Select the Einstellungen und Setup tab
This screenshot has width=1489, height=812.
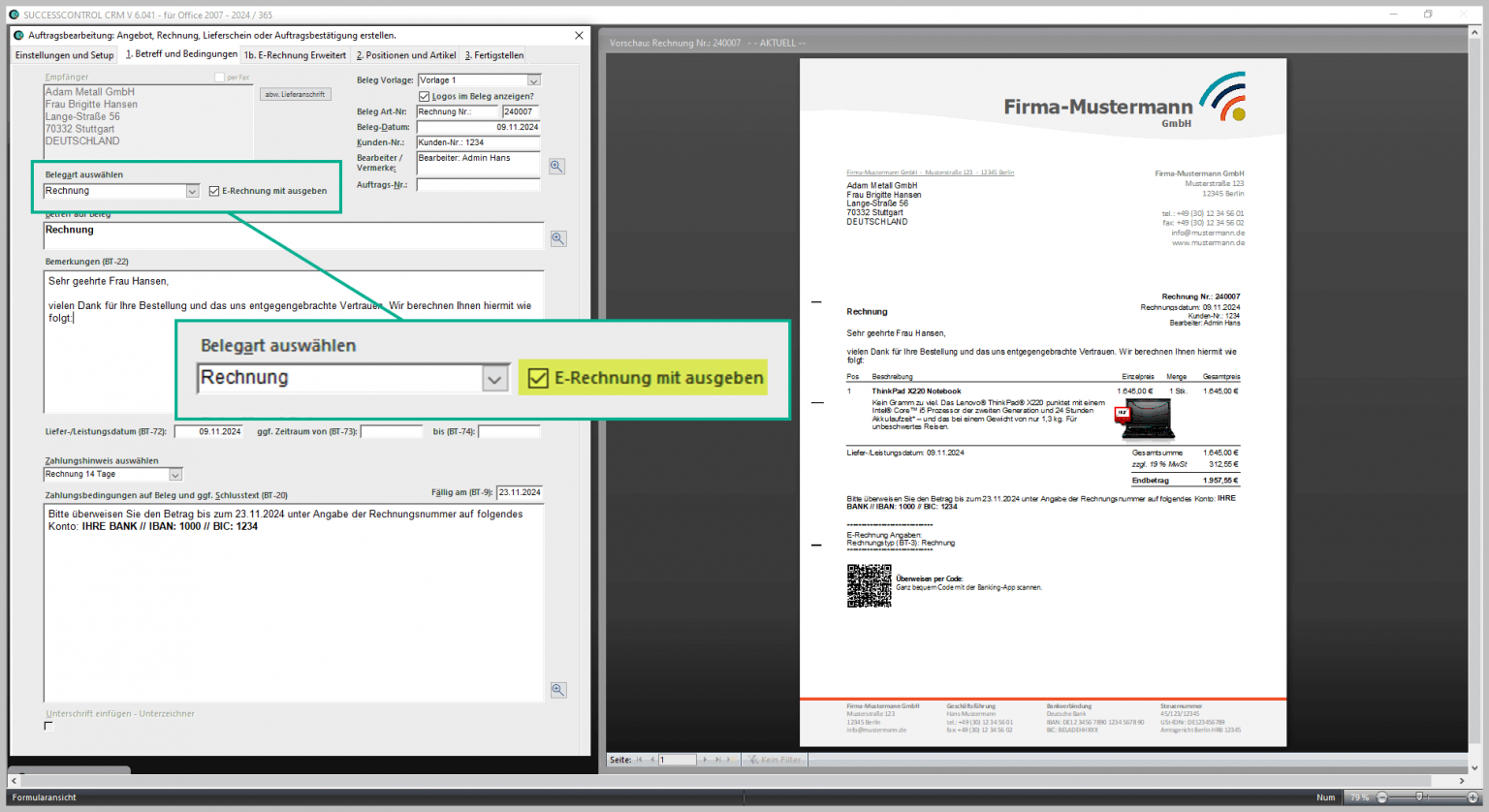64,55
